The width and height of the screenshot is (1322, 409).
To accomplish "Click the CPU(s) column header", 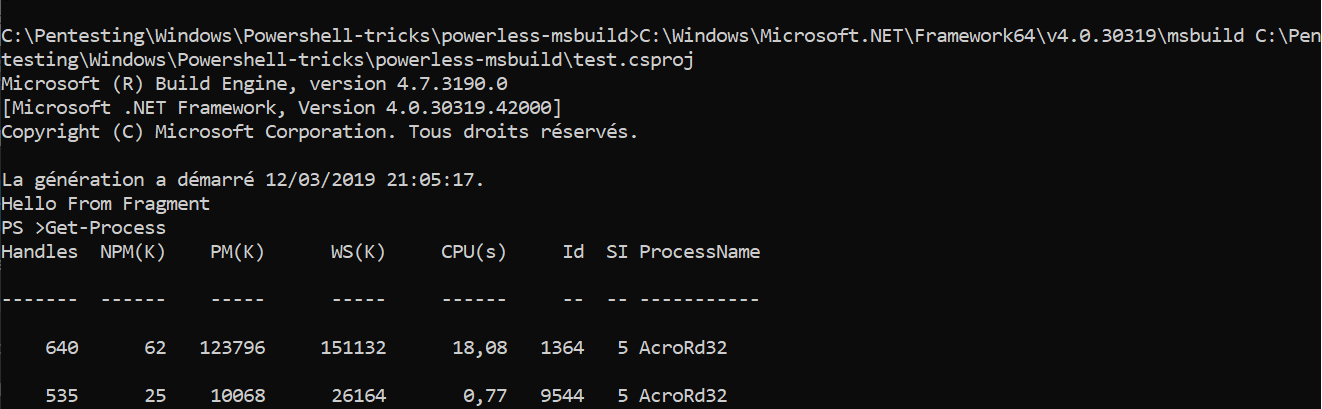I will (474, 252).
